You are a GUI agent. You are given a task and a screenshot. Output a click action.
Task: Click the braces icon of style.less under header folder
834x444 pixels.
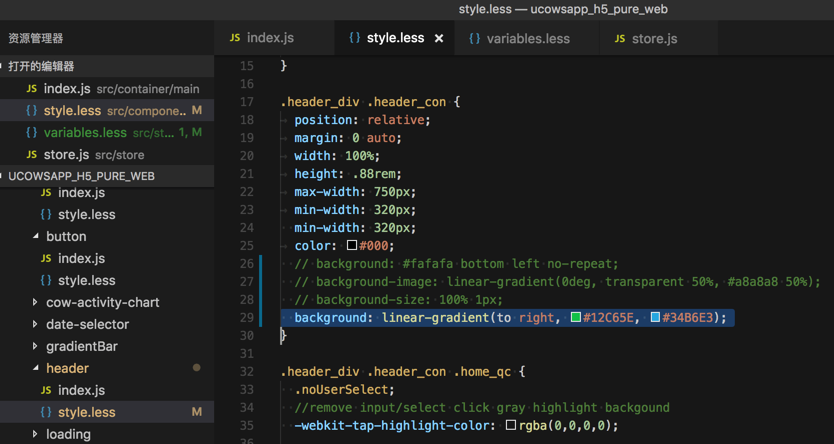[x=46, y=412]
